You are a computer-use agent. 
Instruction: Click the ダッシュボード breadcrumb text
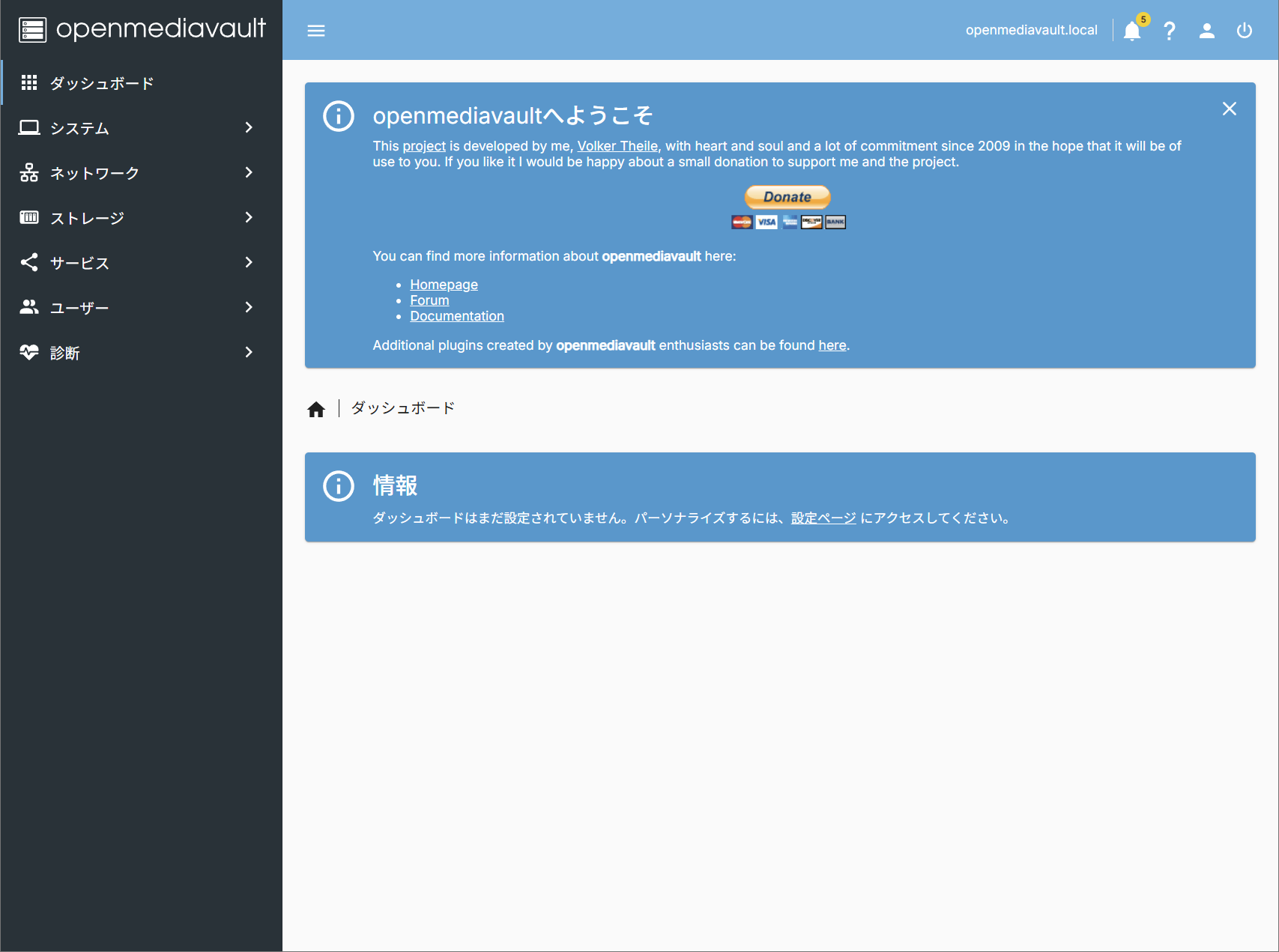403,408
